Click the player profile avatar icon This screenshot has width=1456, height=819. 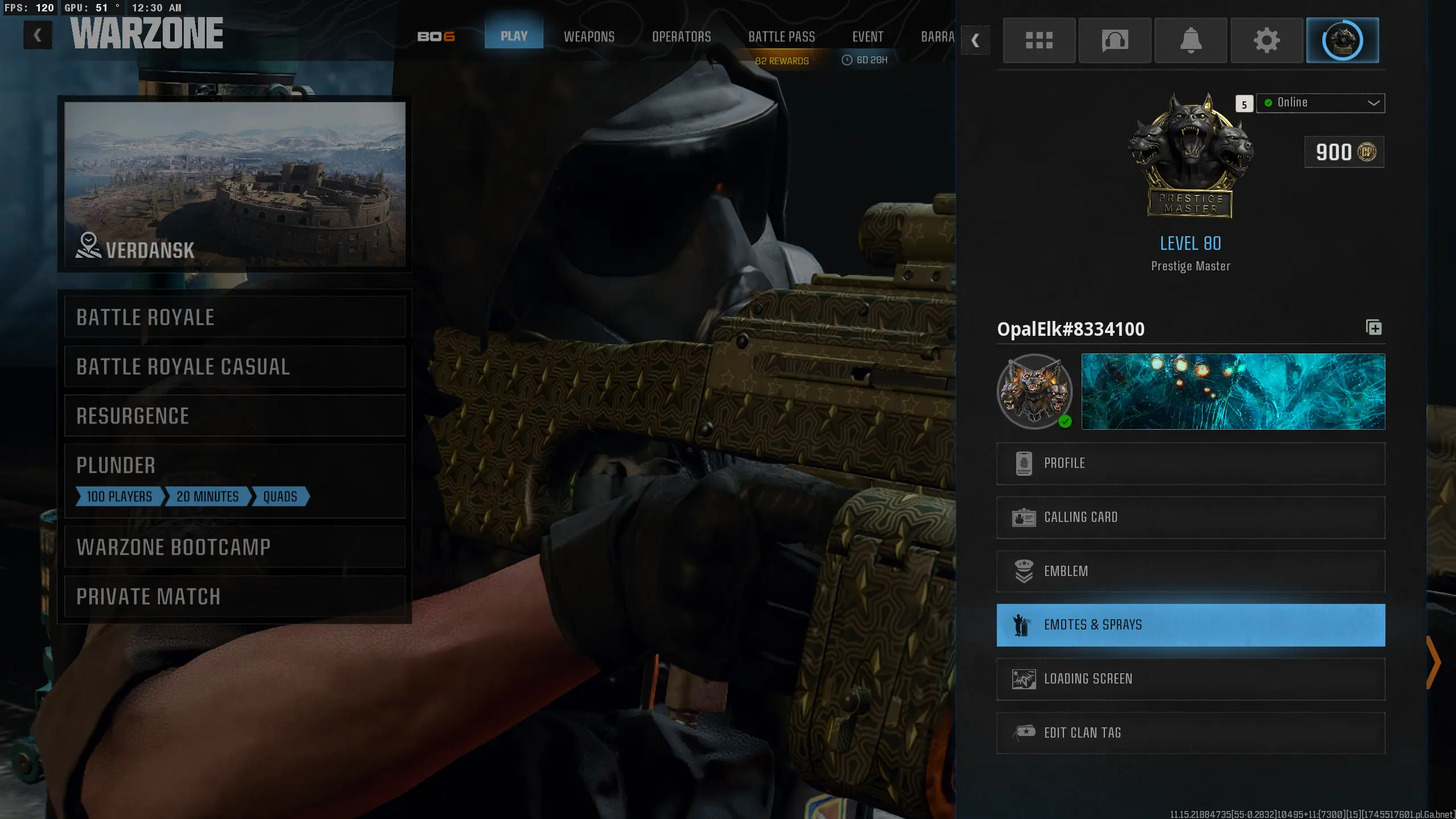(1342, 40)
